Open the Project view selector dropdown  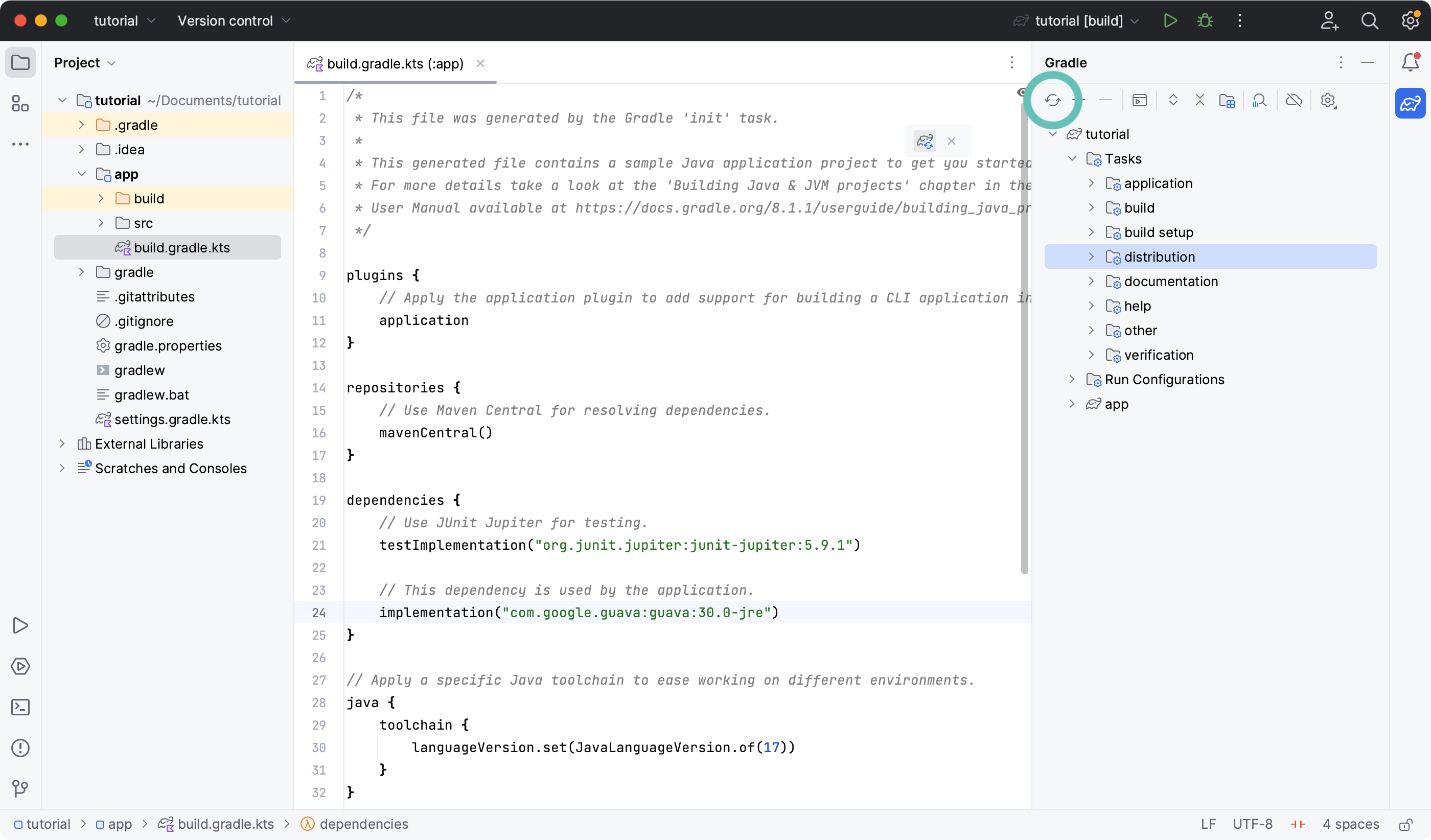pyautogui.click(x=85, y=62)
